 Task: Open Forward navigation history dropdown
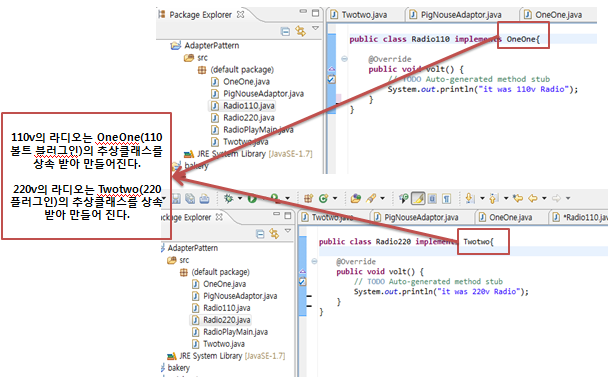[568, 199]
